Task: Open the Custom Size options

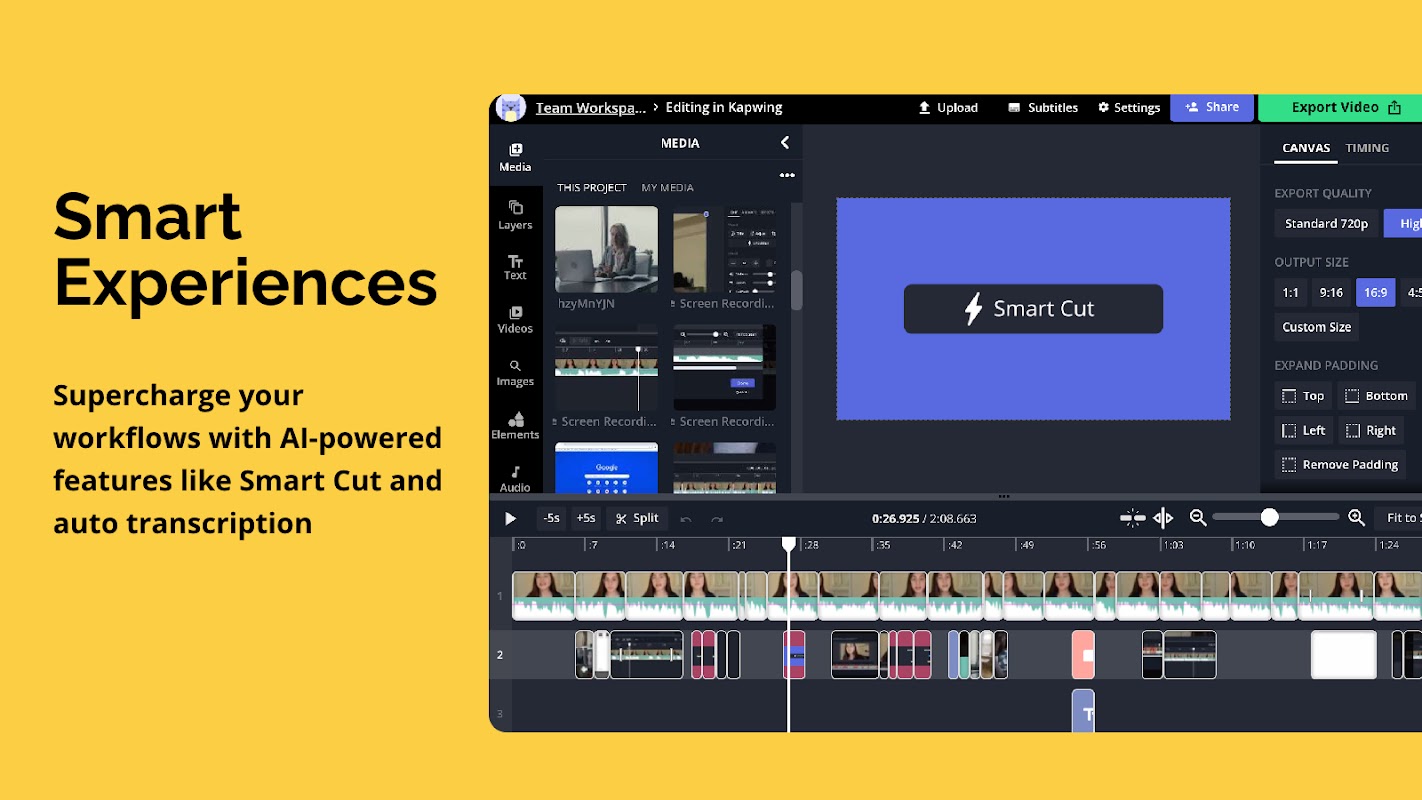Action: (x=1316, y=327)
